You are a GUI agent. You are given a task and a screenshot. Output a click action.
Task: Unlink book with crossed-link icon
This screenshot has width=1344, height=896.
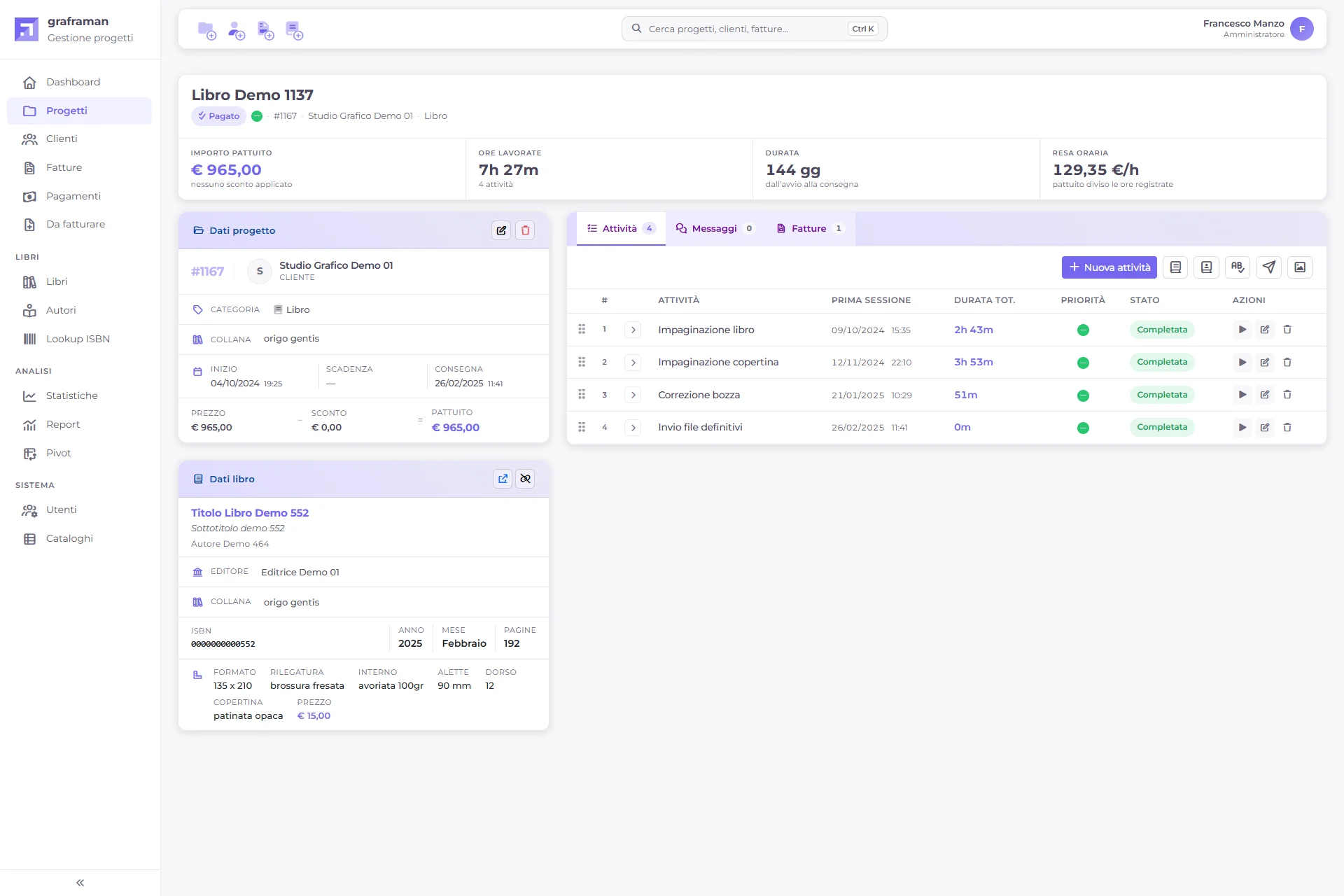click(525, 479)
